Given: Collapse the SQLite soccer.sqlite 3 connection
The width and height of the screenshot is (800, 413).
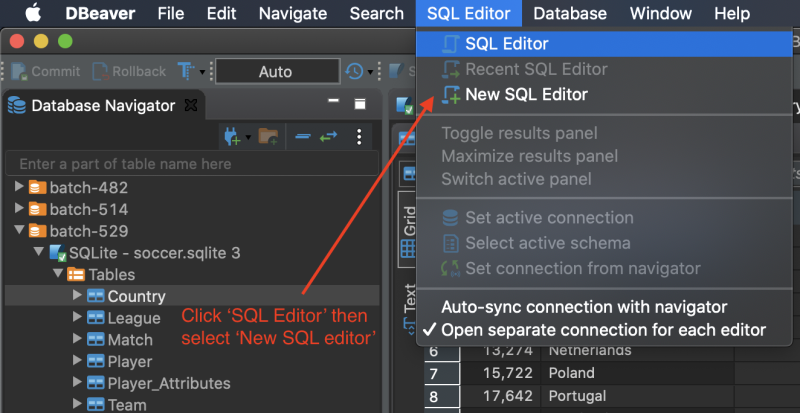Looking at the screenshot, I should (x=39, y=252).
